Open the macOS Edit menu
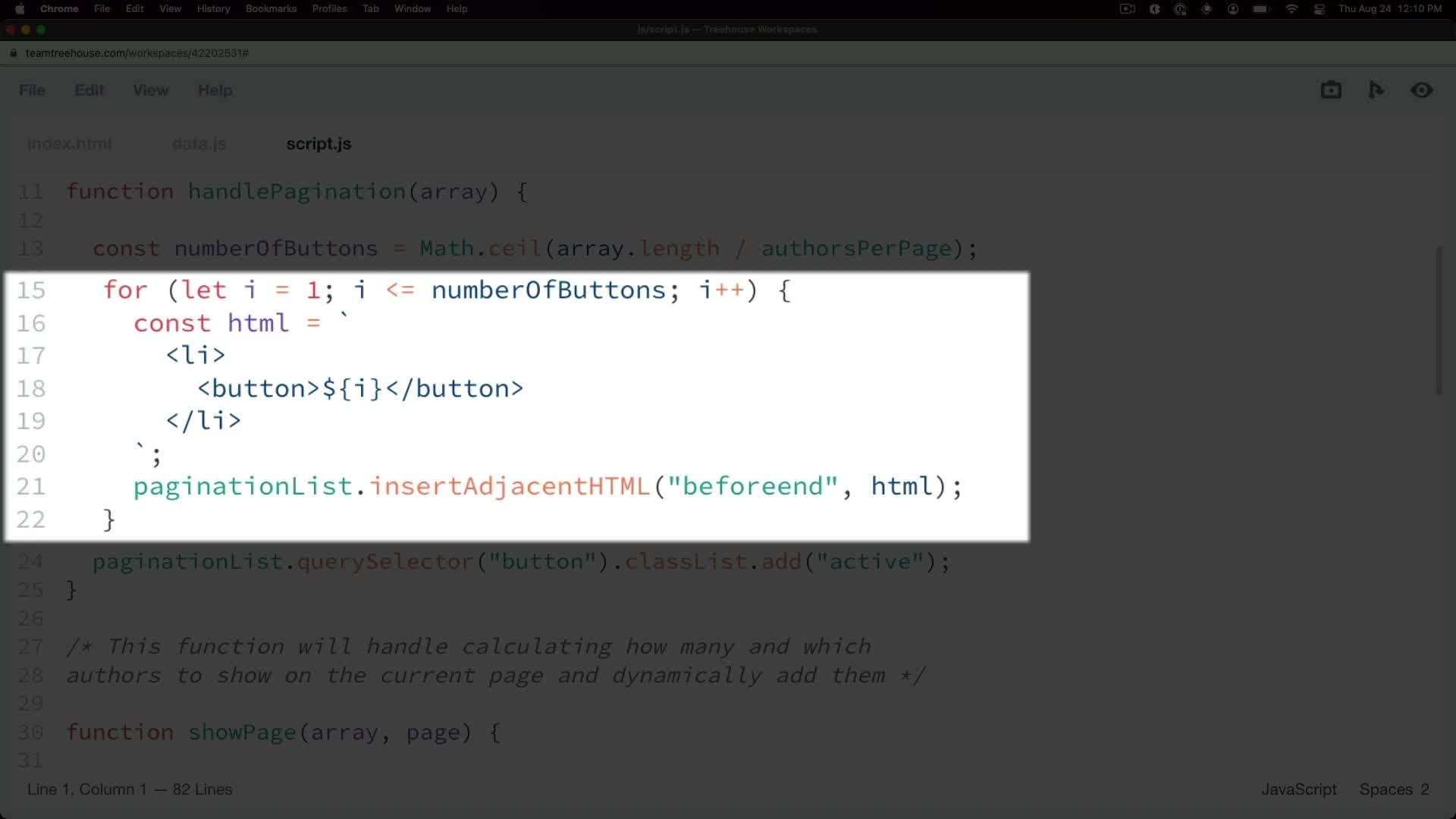 tap(135, 9)
